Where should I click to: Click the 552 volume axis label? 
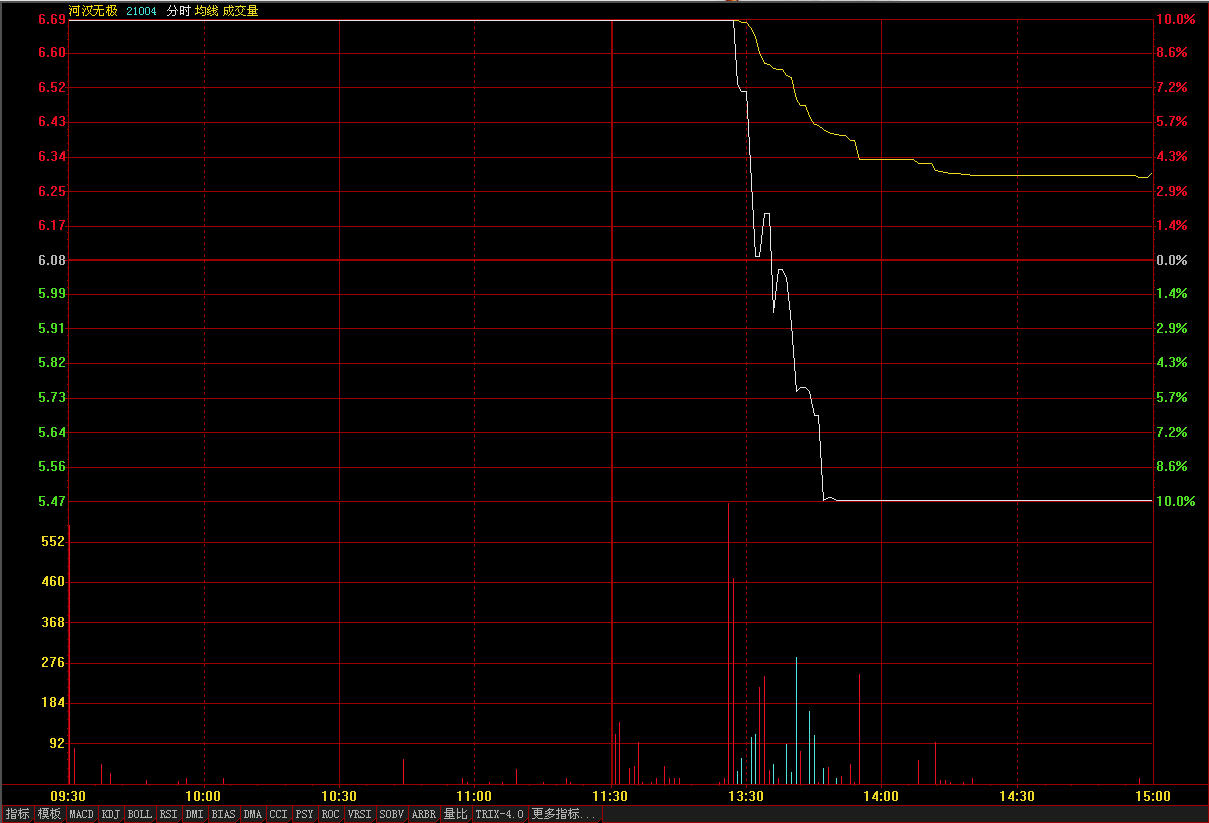click(x=52, y=541)
